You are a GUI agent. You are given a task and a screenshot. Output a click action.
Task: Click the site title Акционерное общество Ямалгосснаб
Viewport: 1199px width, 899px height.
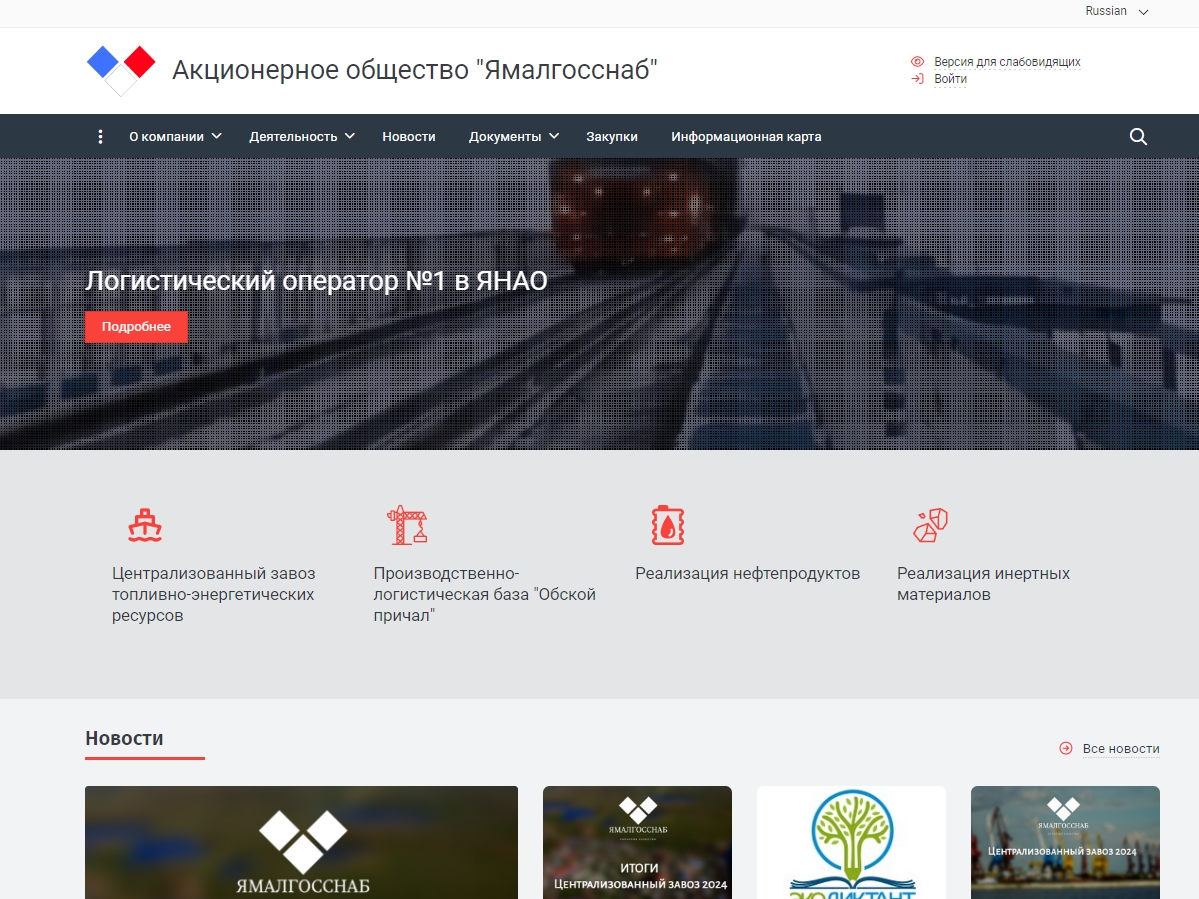coord(414,70)
